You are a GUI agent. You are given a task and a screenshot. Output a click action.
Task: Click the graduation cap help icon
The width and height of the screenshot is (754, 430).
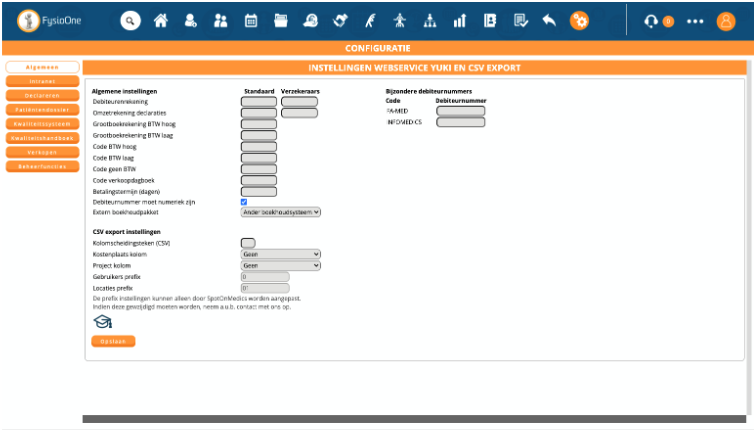click(102, 321)
